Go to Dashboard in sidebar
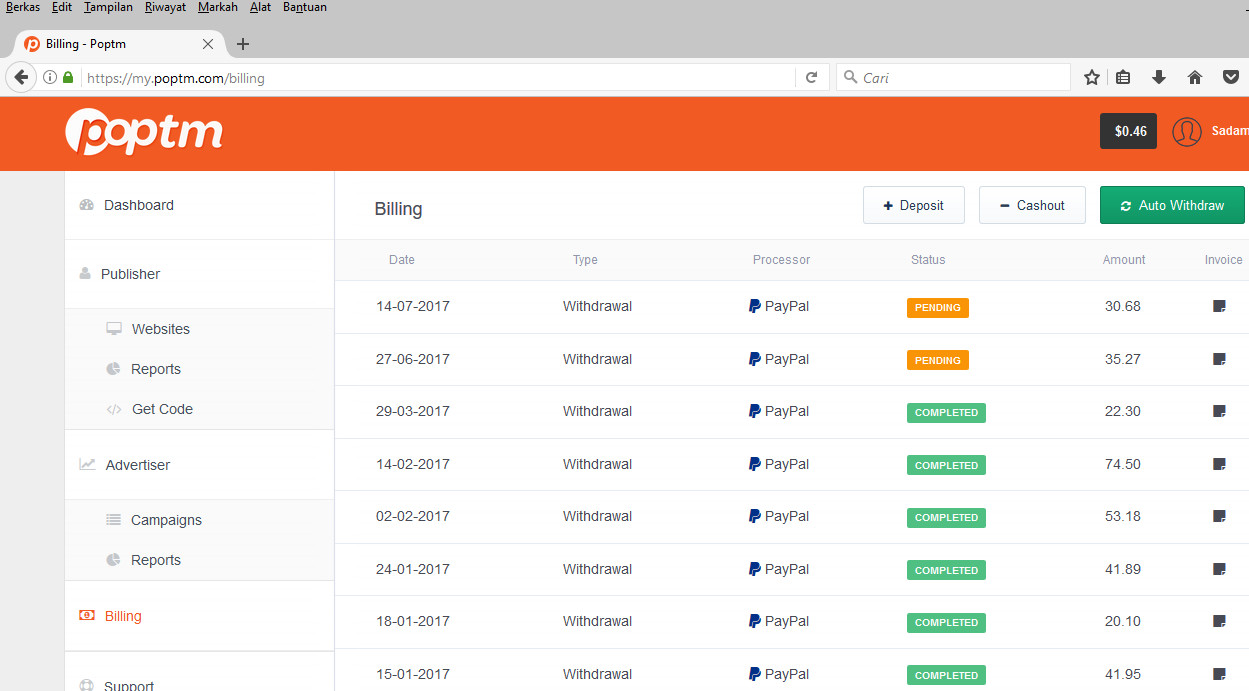This screenshot has width=1249, height=691. tap(199, 205)
